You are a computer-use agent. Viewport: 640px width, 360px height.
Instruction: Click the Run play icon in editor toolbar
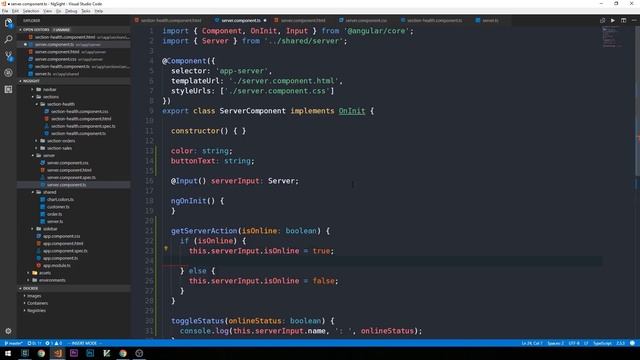[613, 20]
